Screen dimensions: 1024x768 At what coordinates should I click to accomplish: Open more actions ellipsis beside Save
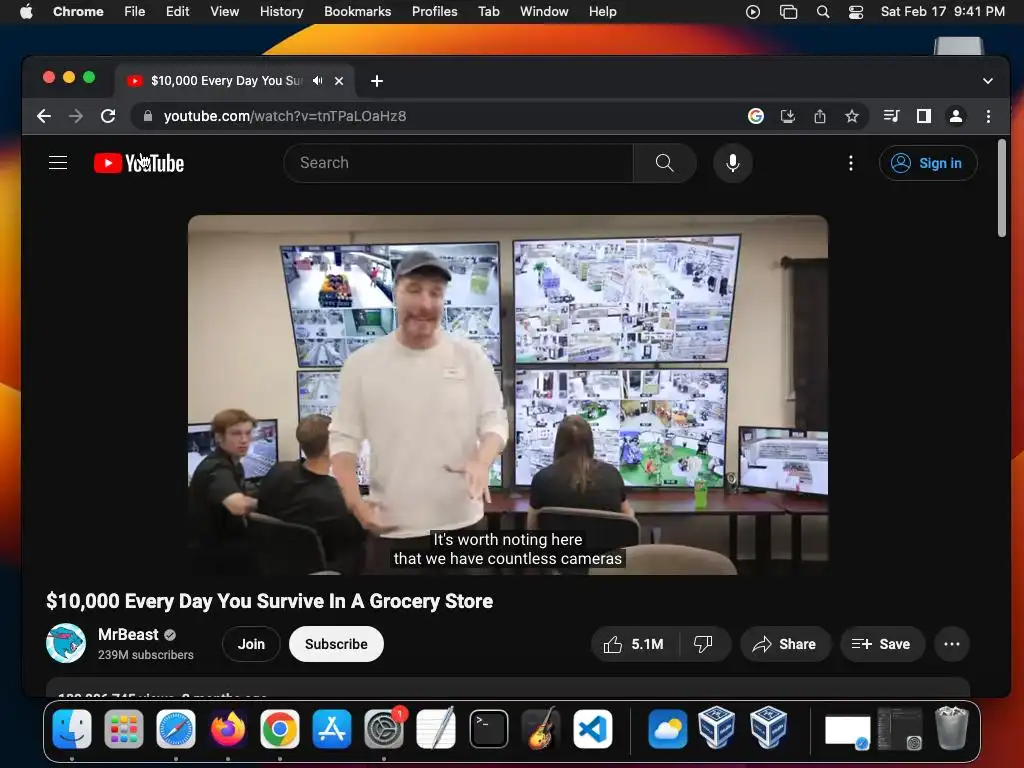pos(952,644)
